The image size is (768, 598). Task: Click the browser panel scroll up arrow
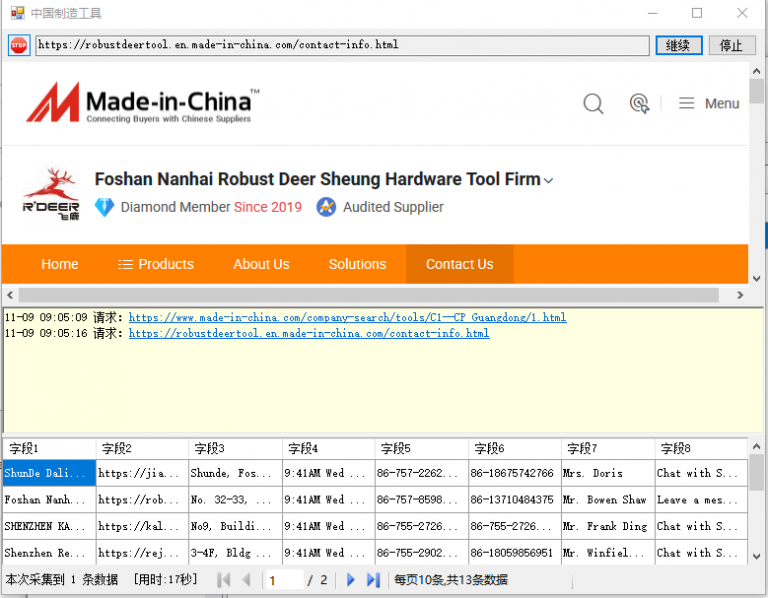(x=756, y=72)
